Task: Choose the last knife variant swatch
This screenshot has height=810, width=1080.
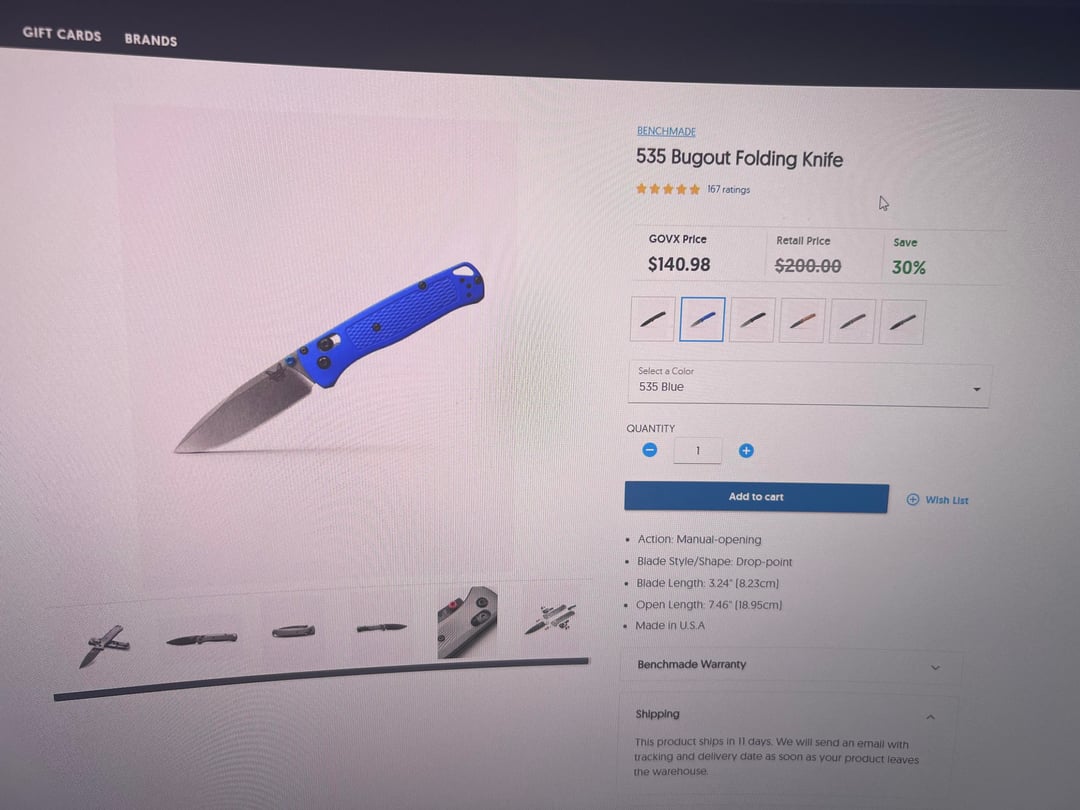Action: click(902, 322)
